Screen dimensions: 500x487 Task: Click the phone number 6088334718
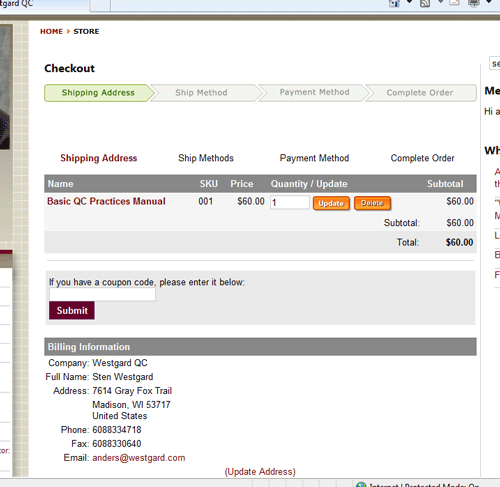(x=117, y=430)
